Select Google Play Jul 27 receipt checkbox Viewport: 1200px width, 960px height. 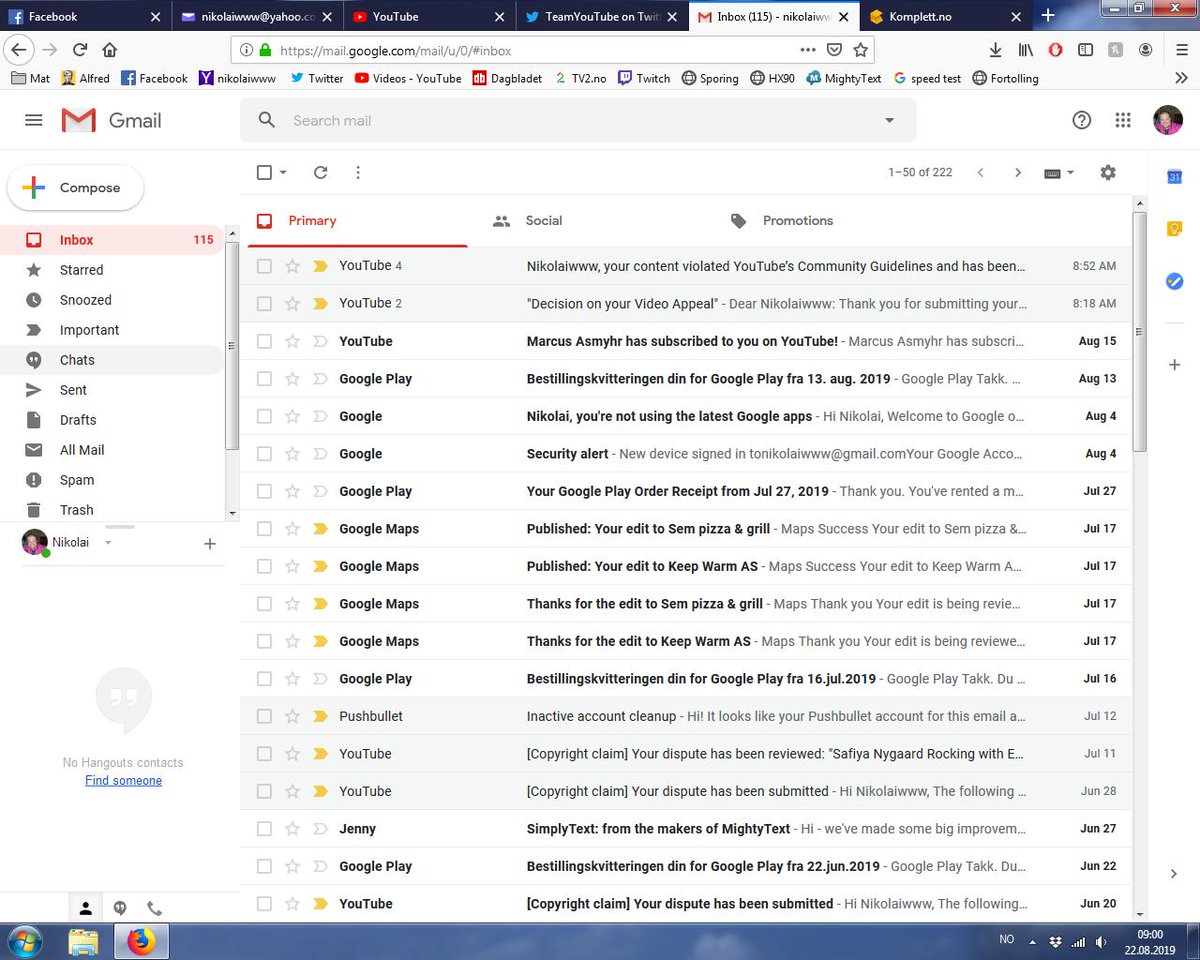[x=264, y=491]
